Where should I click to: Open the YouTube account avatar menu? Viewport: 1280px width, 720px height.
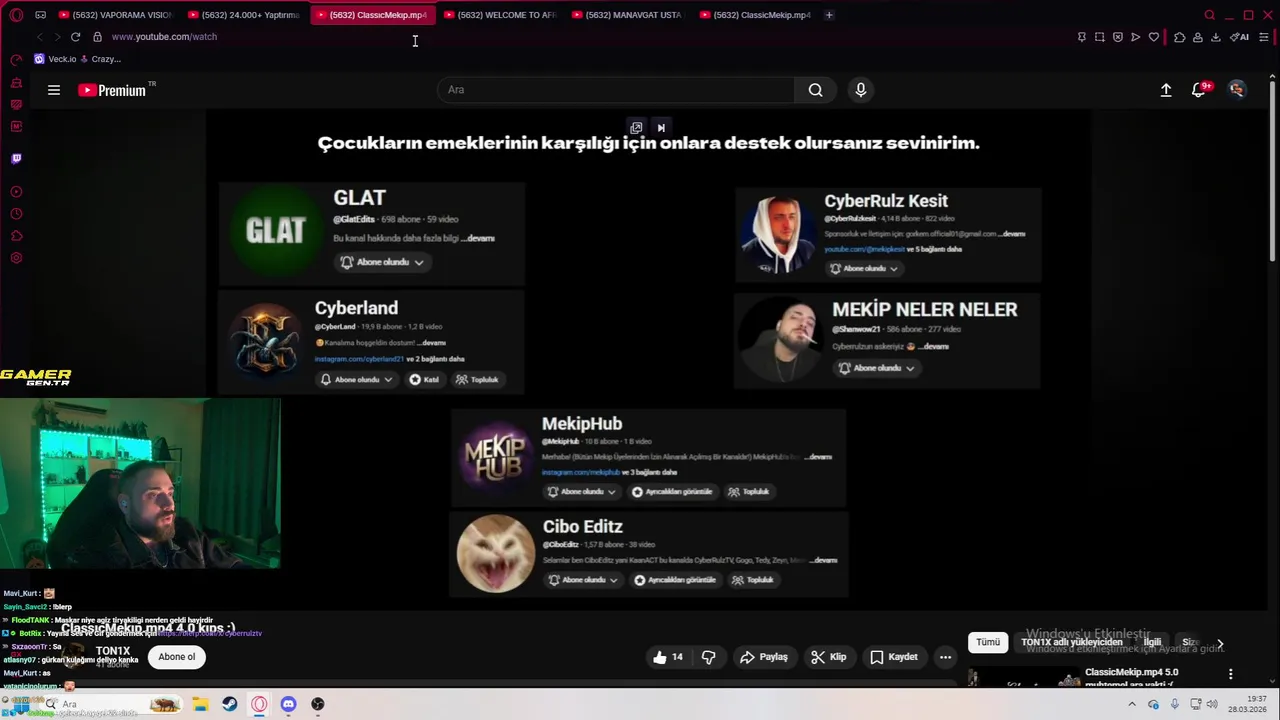pos(1237,90)
